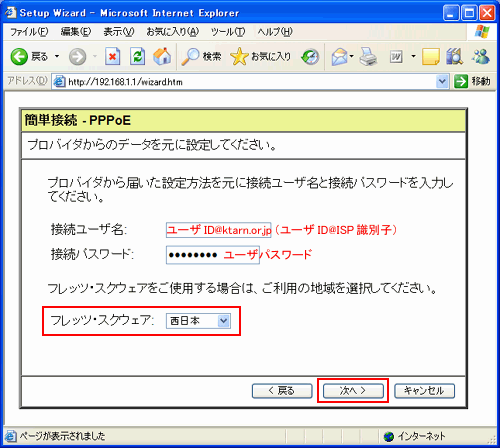
Task: Open the Messenger people icon
Action: [x=480, y=56]
